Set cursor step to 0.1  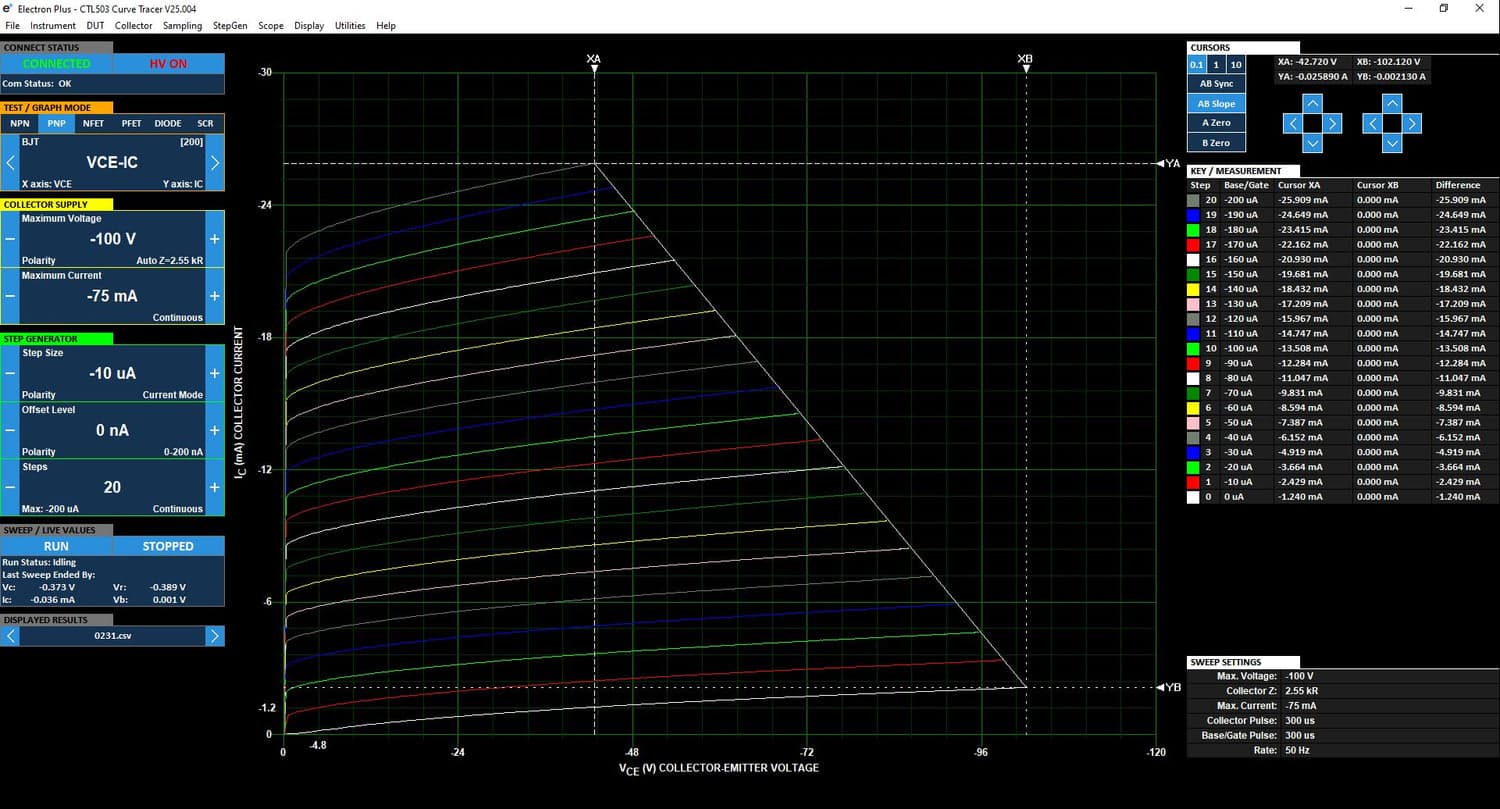point(1197,64)
